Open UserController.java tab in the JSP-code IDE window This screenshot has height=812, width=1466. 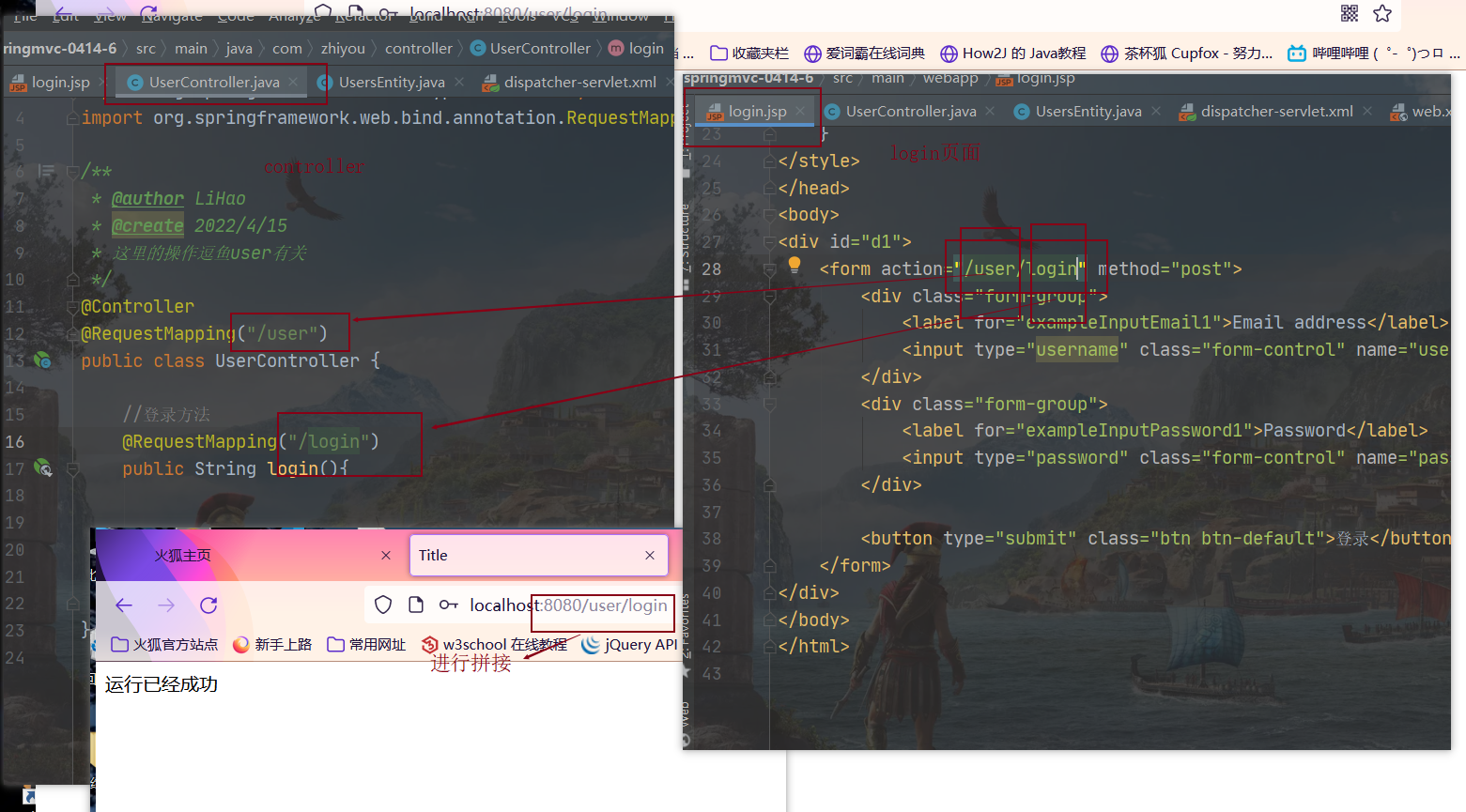point(901,111)
